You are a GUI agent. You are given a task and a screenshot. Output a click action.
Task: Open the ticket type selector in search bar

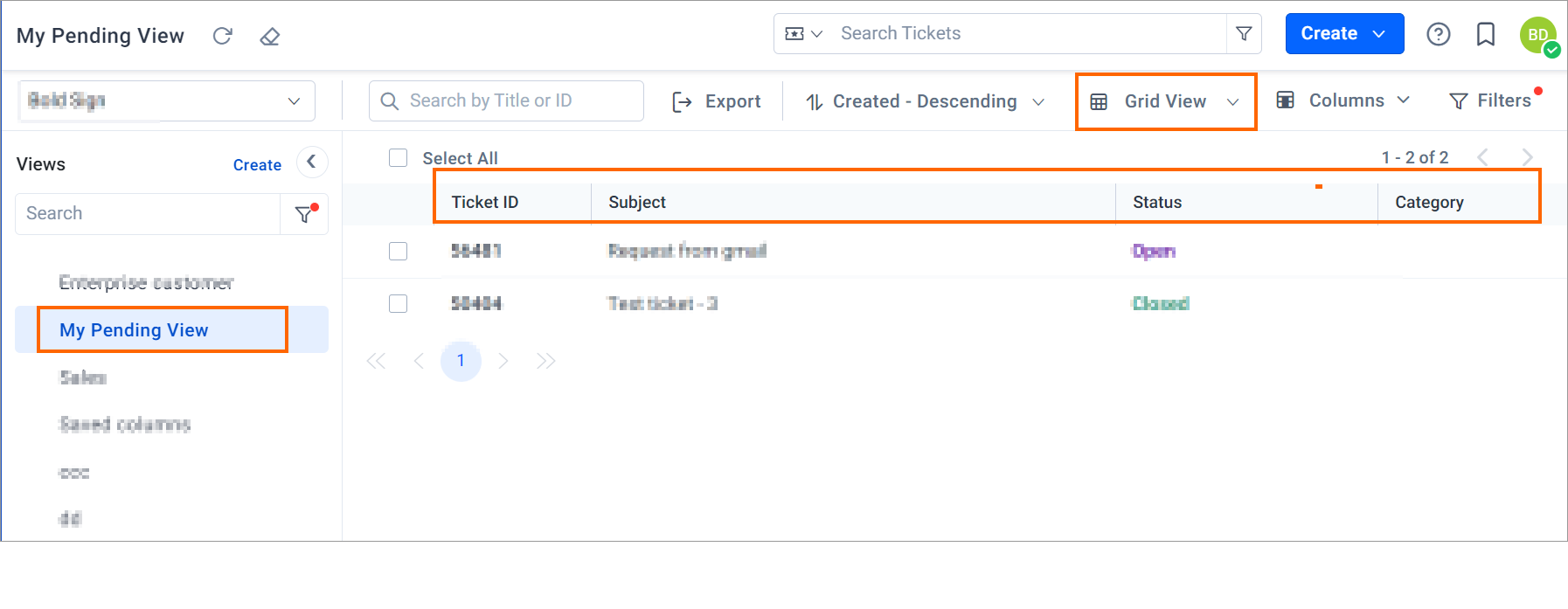(x=803, y=34)
